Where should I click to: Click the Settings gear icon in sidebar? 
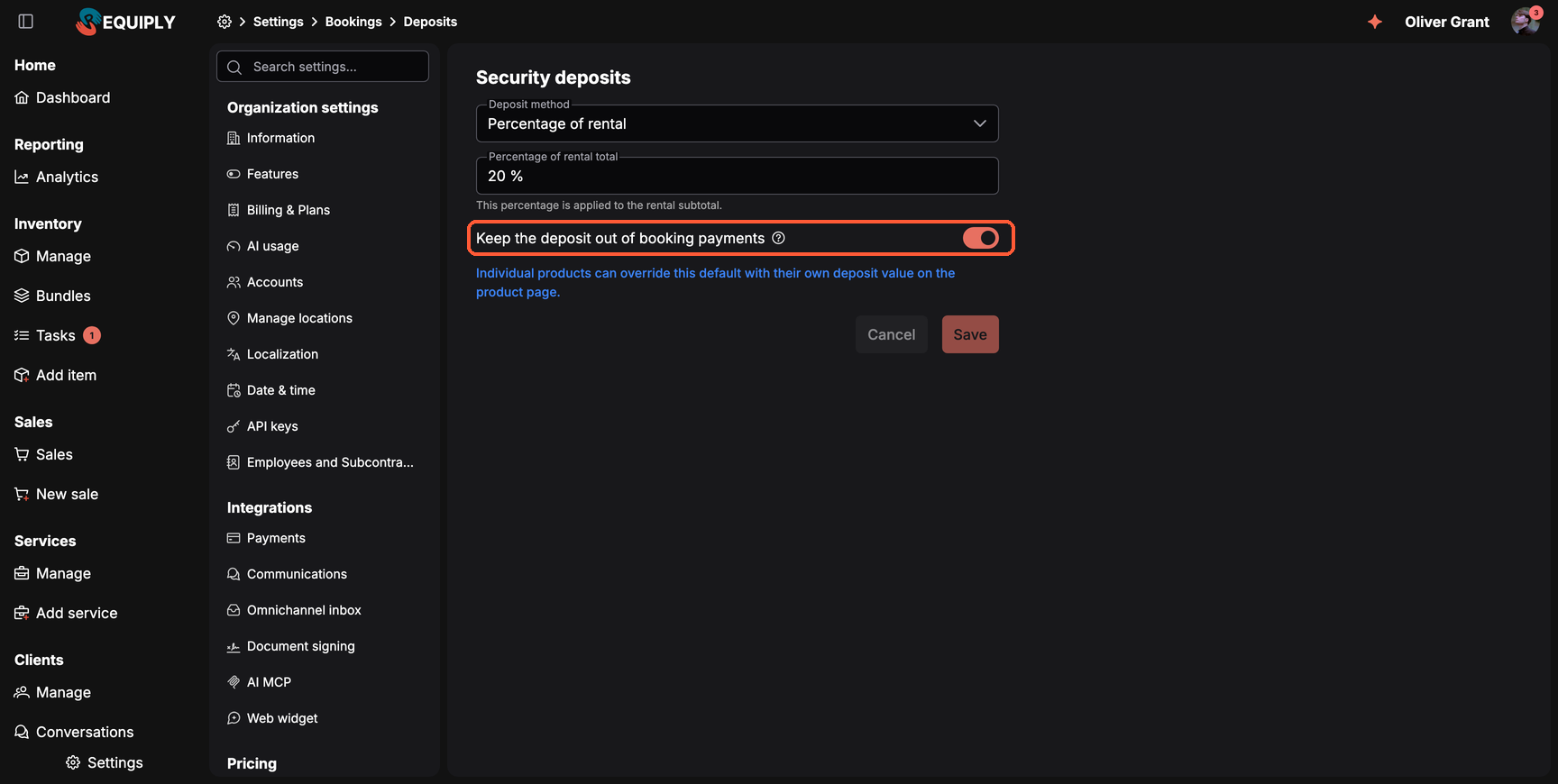[x=73, y=762]
